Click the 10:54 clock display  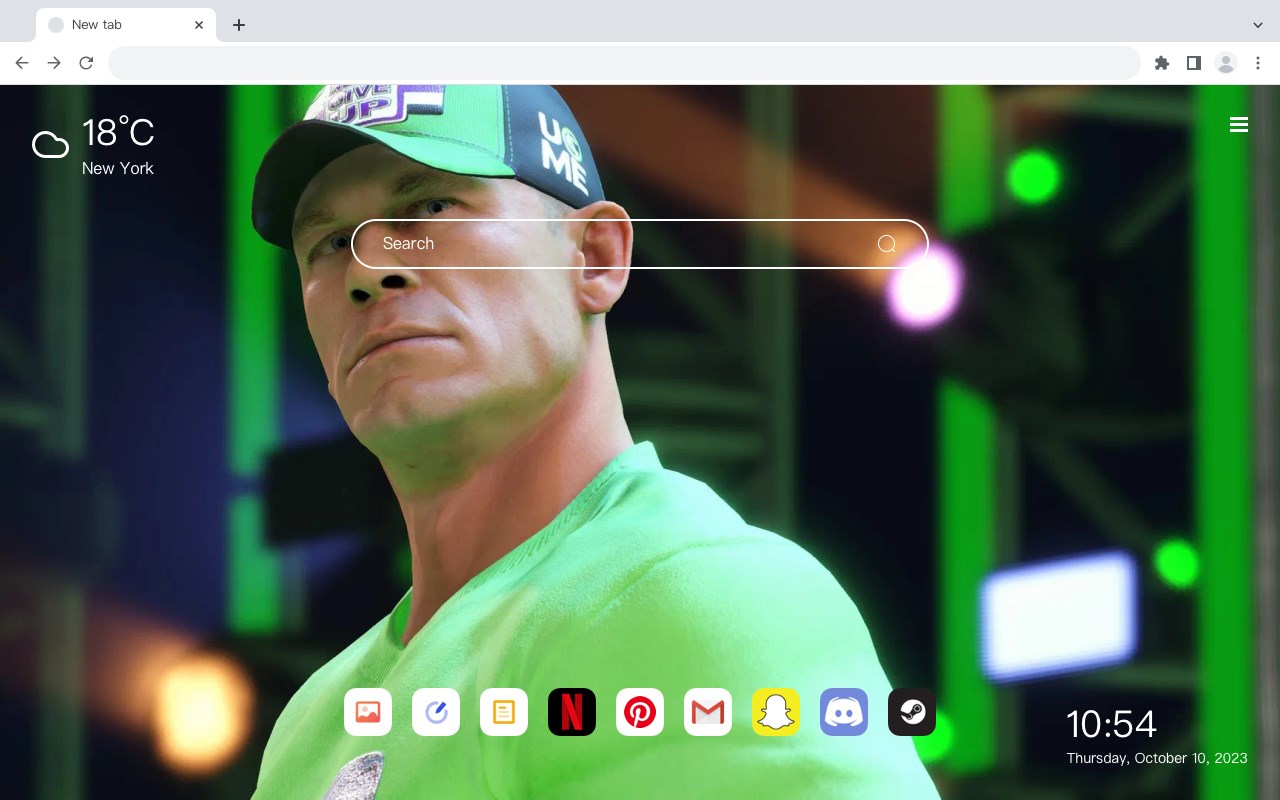click(x=1111, y=724)
